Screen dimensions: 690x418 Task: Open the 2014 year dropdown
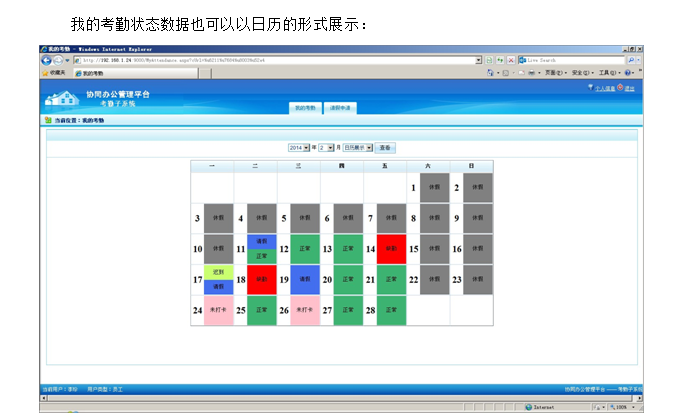pos(299,148)
